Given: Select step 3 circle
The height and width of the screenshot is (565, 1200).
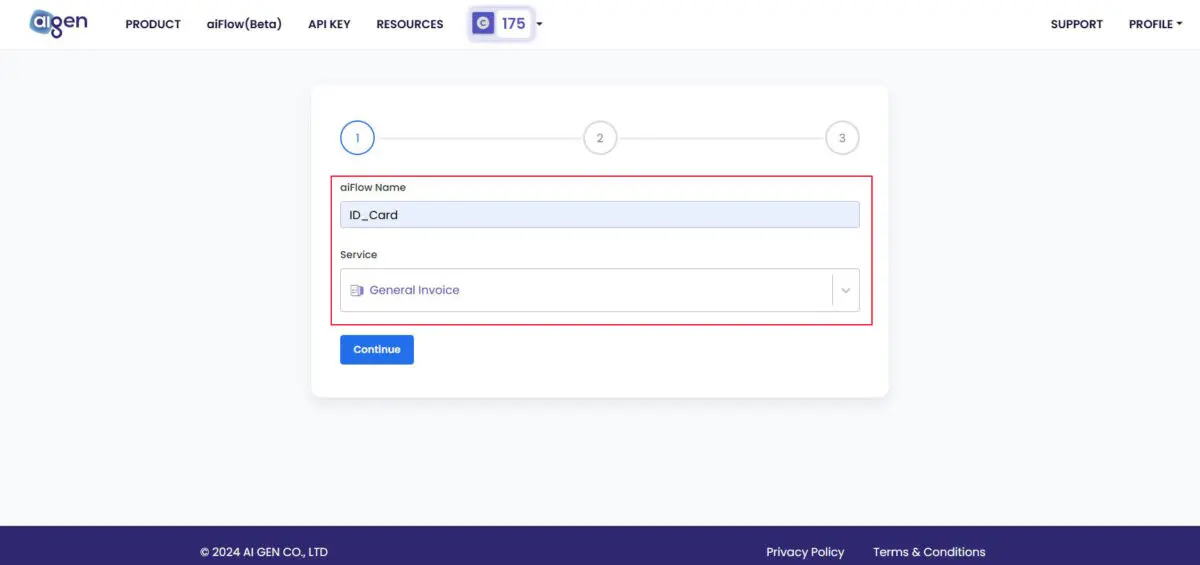Looking at the screenshot, I should [842, 138].
